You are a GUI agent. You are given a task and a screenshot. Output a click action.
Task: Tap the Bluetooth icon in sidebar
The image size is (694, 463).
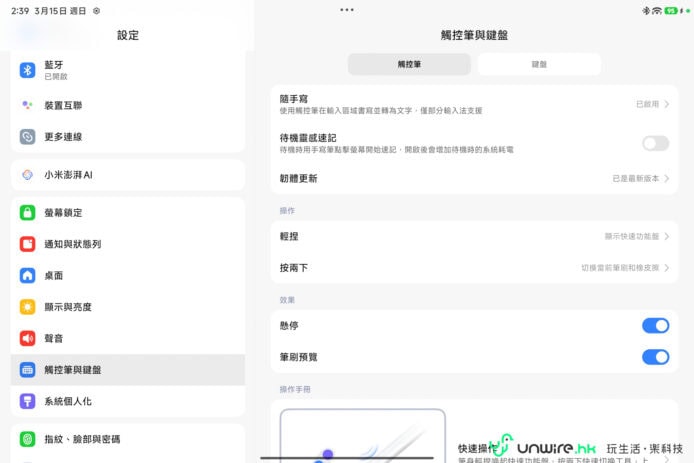pos(28,70)
